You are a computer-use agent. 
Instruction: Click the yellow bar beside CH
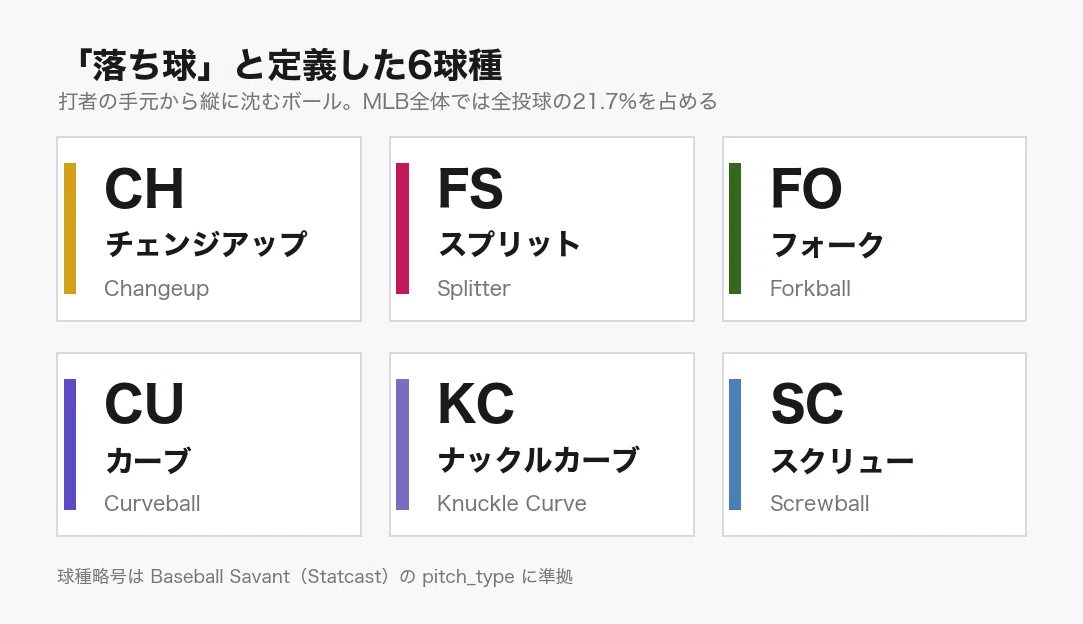pyautogui.click(x=70, y=229)
